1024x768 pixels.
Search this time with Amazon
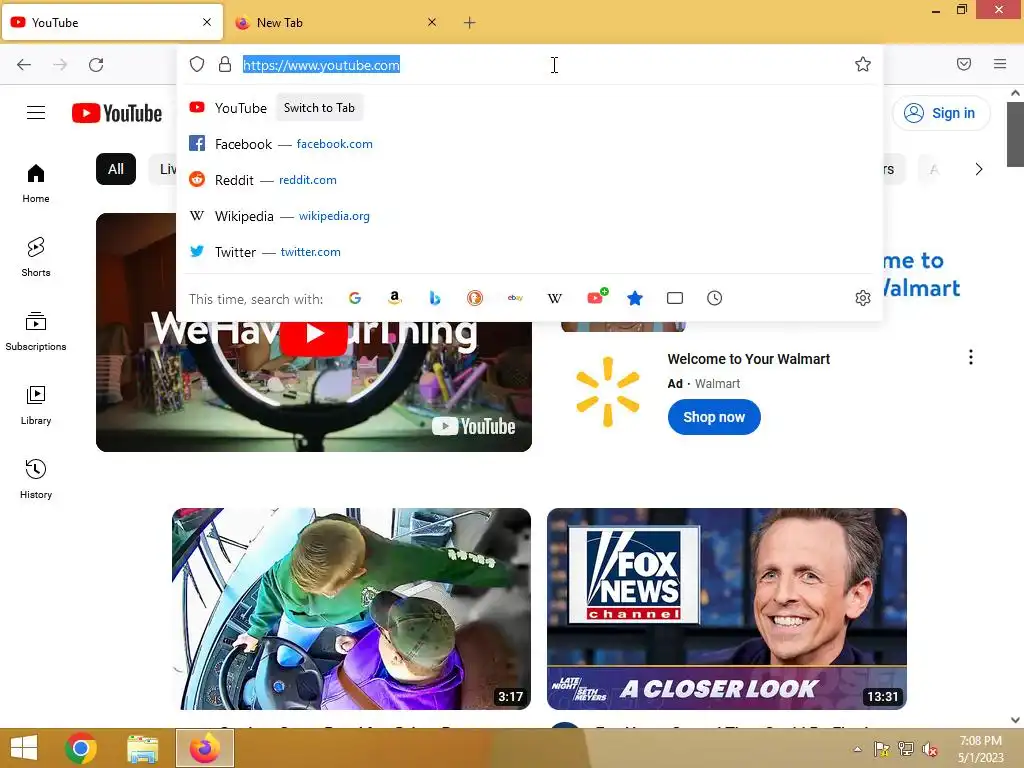[x=394, y=298]
